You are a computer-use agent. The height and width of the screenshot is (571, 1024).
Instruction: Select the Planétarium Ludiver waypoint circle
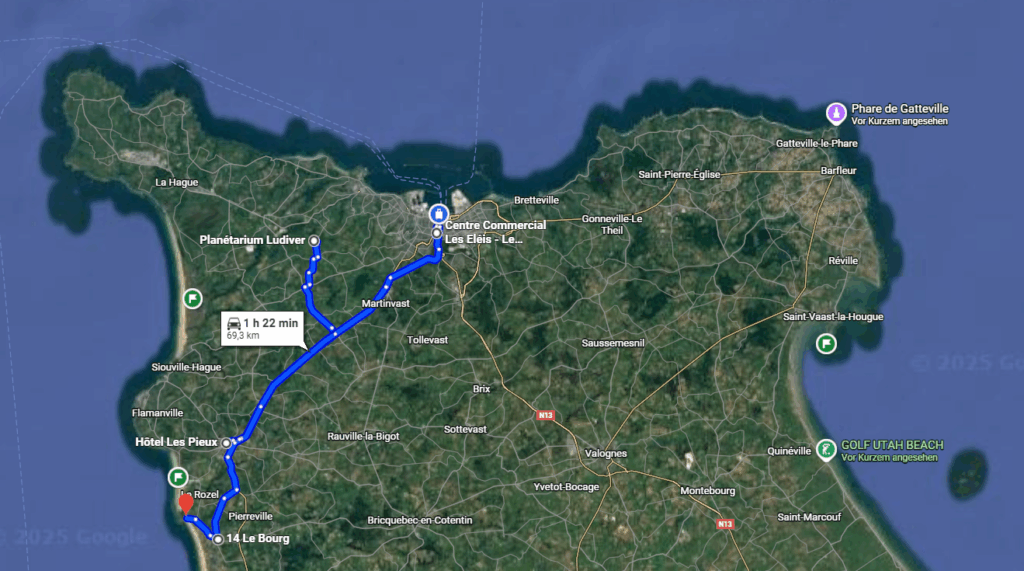[x=314, y=240]
